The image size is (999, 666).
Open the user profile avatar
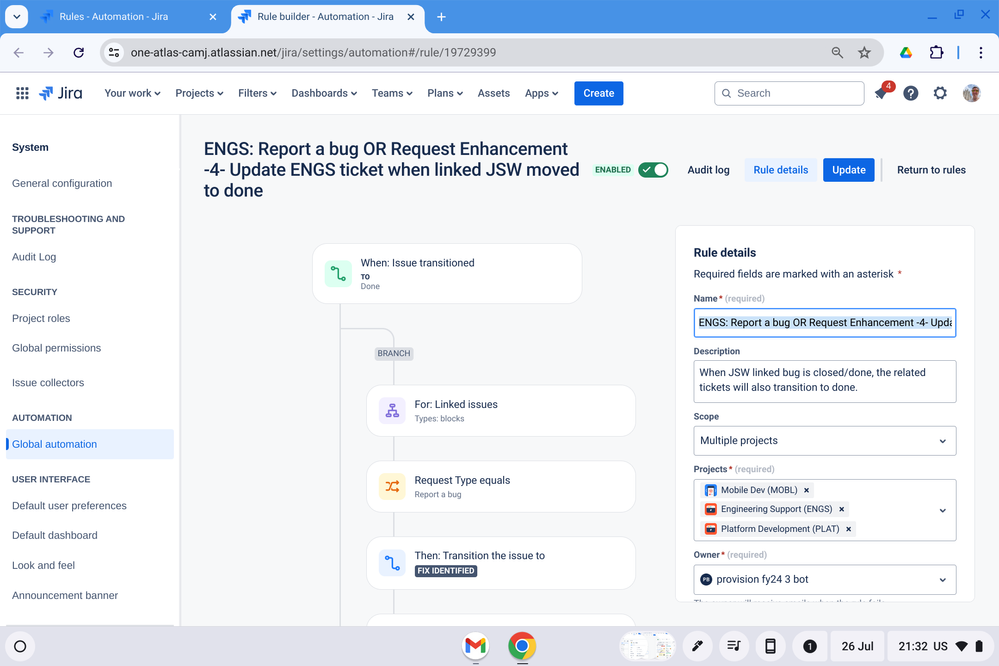pos(971,93)
